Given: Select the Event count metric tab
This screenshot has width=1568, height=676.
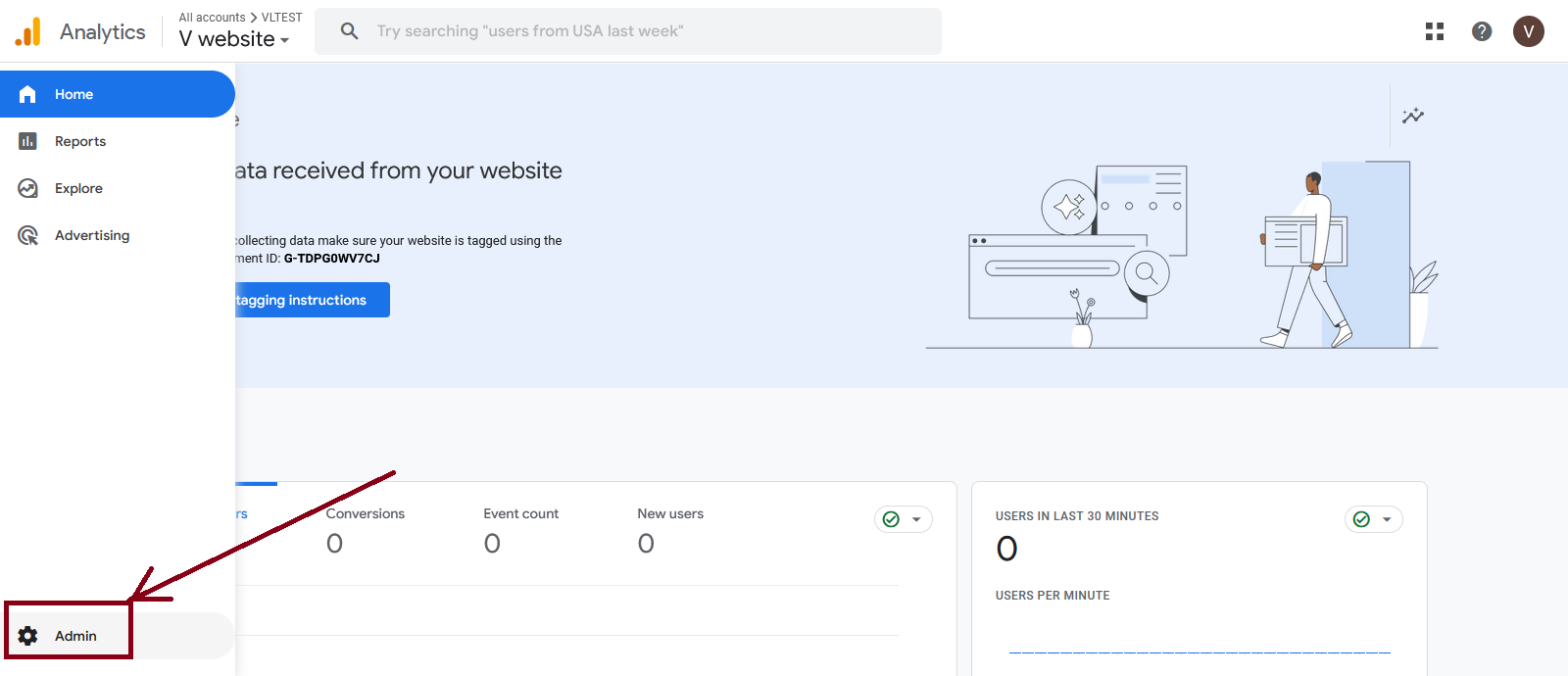Looking at the screenshot, I should click(x=520, y=528).
